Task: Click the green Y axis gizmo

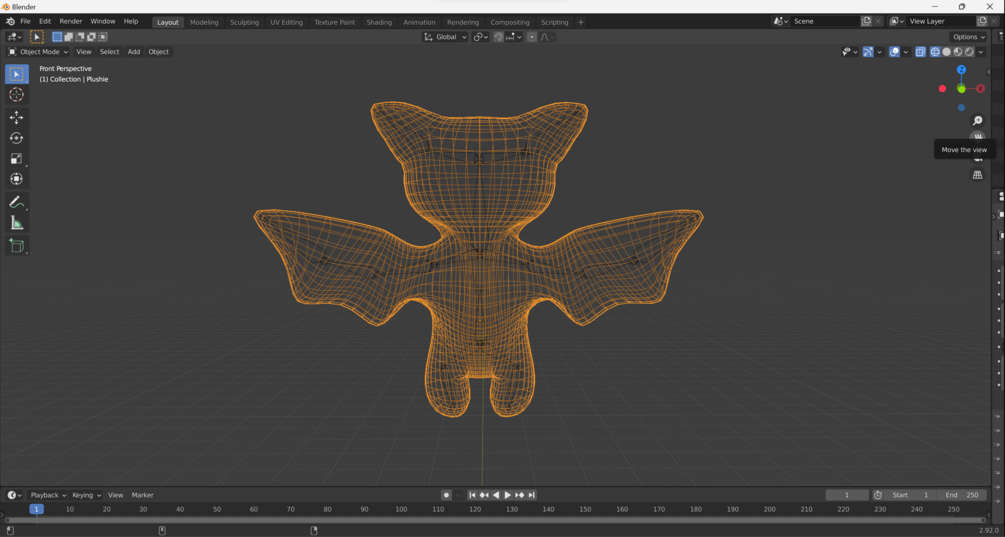Action: click(961, 88)
